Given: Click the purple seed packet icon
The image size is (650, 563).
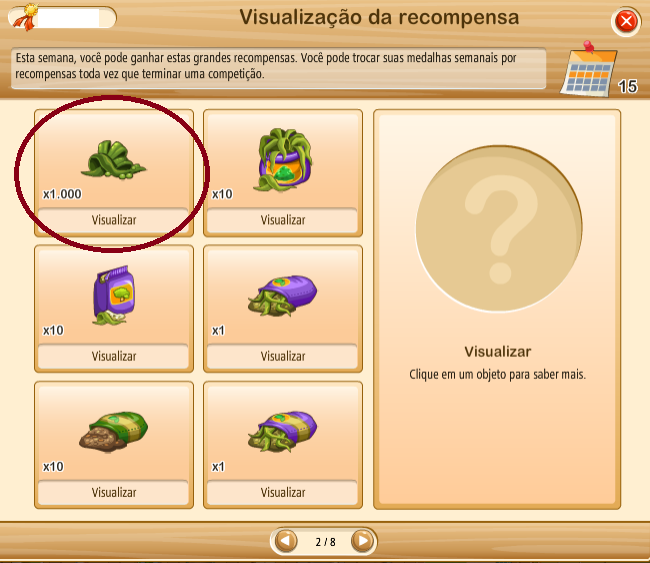Looking at the screenshot, I should click(114, 295).
